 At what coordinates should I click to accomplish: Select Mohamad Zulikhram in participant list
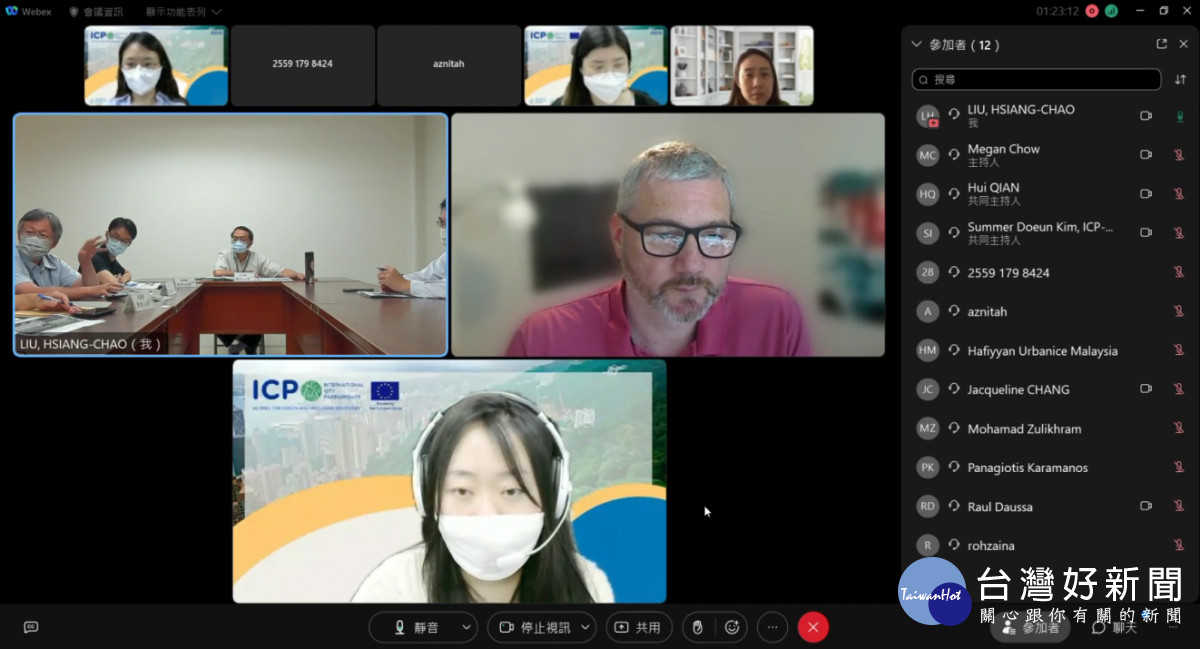coord(1049,428)
